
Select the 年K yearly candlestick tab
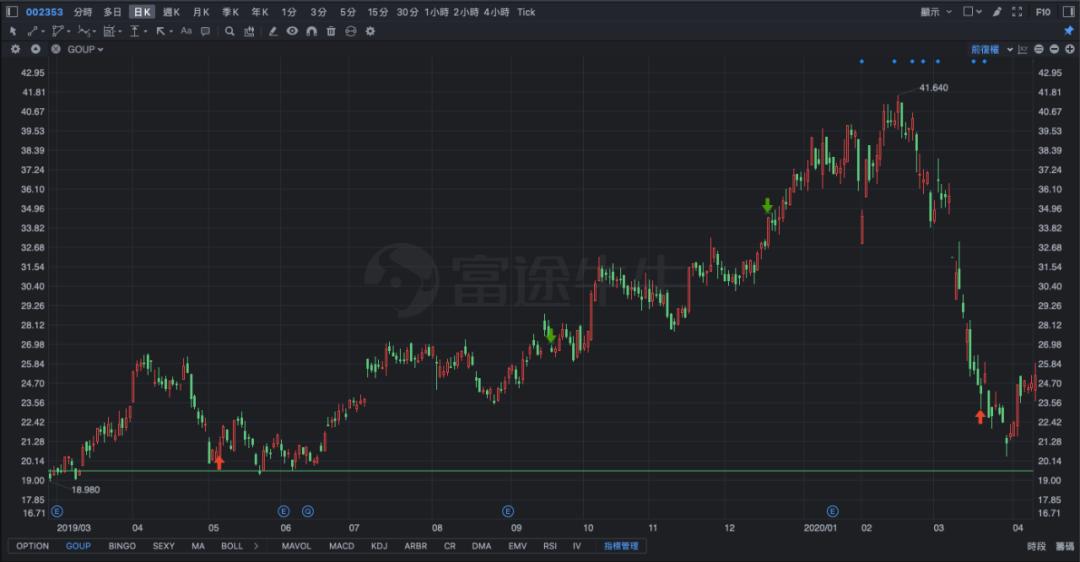[x=260, y=12]
